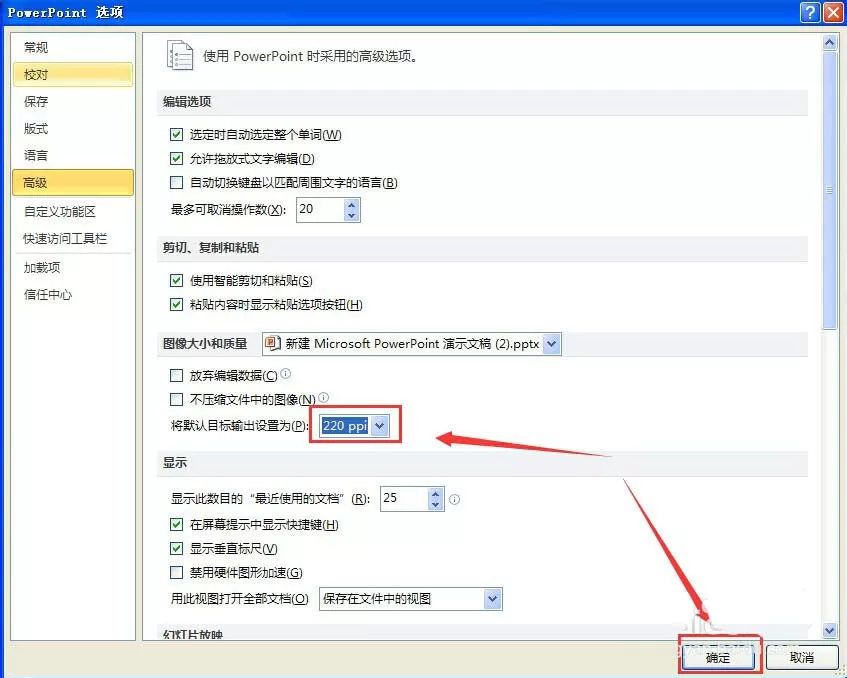847x678 pixels.
Task: Click the 取消 button
Action: tap(802, 657)
